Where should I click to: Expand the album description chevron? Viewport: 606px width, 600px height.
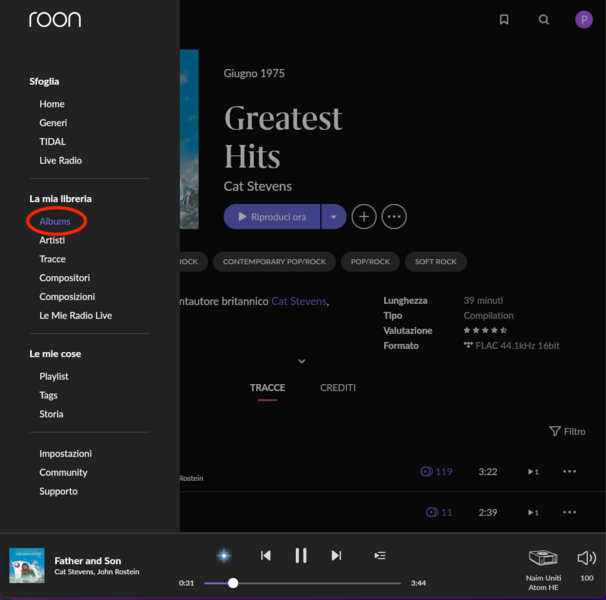pyautogui.click(x=301, y=361)
